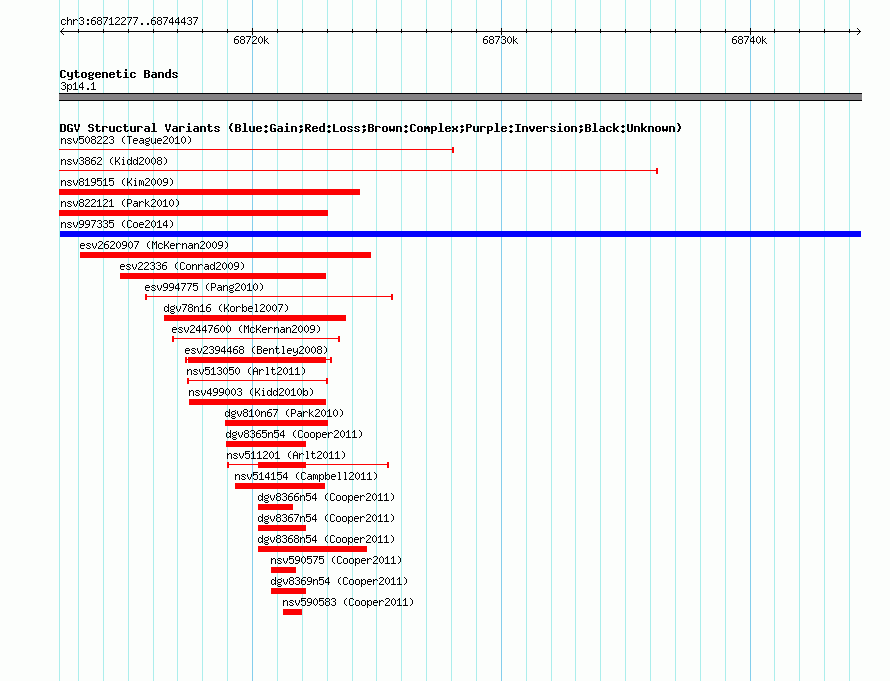Click the blue nsv997335 (Coe2014) gain bar
Image resolution: width=890 pixels, height=681 pixels.
pos(460,234)
